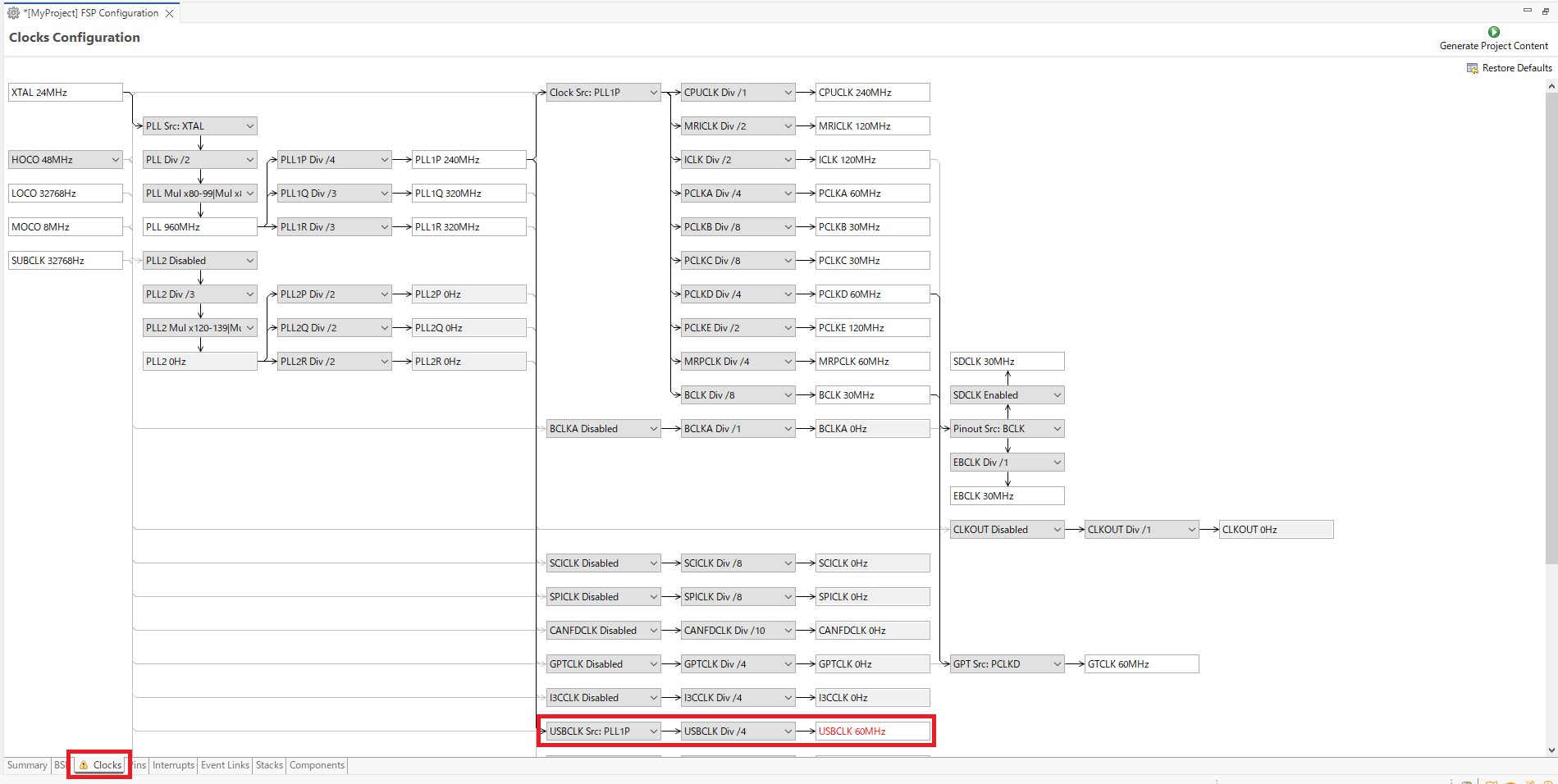Open the Event Links tab
This screenshot has height=784, width=1558.
[225, 765]
